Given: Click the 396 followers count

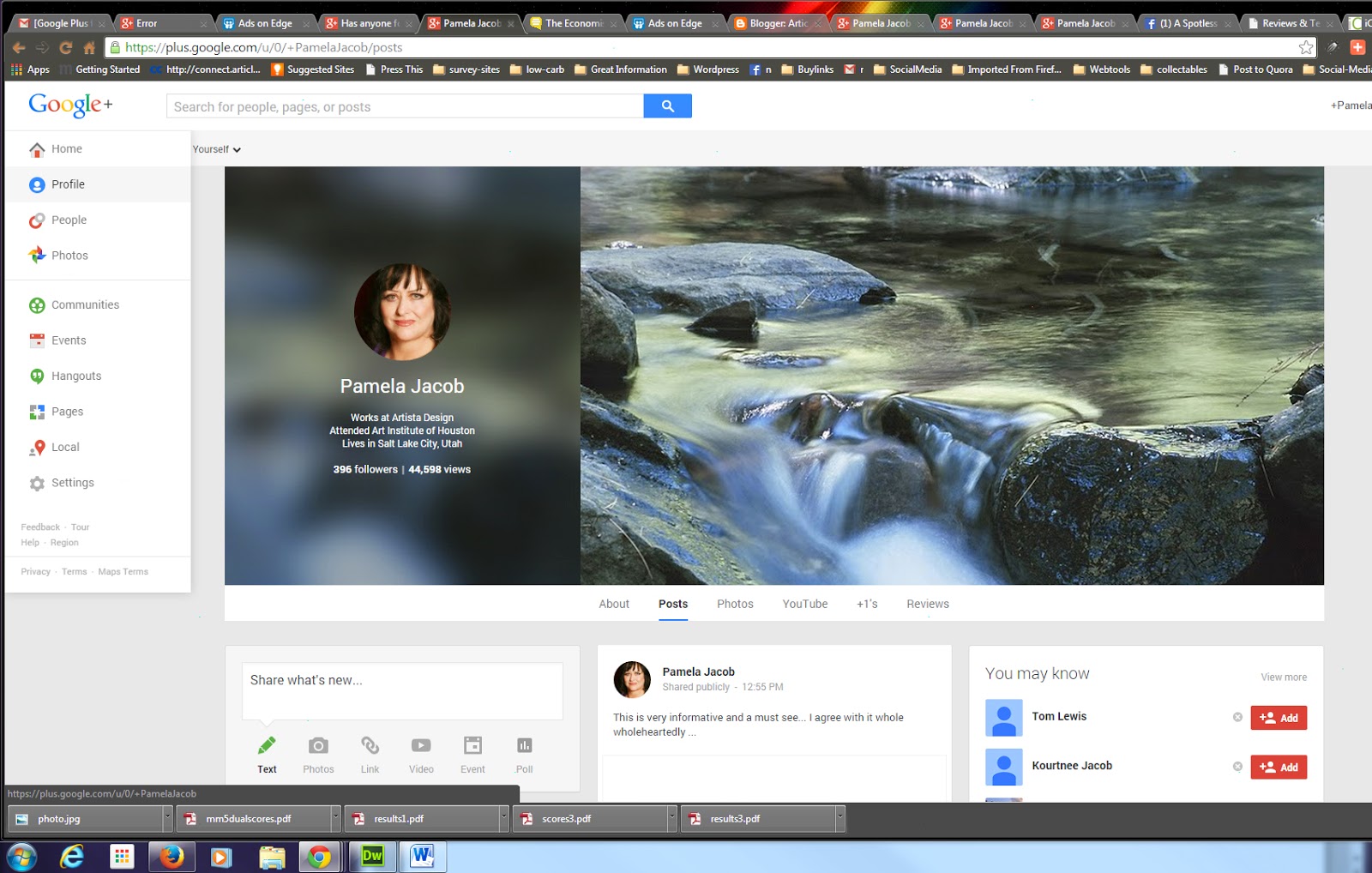Looking at the screenshot, I should (365, 470).
